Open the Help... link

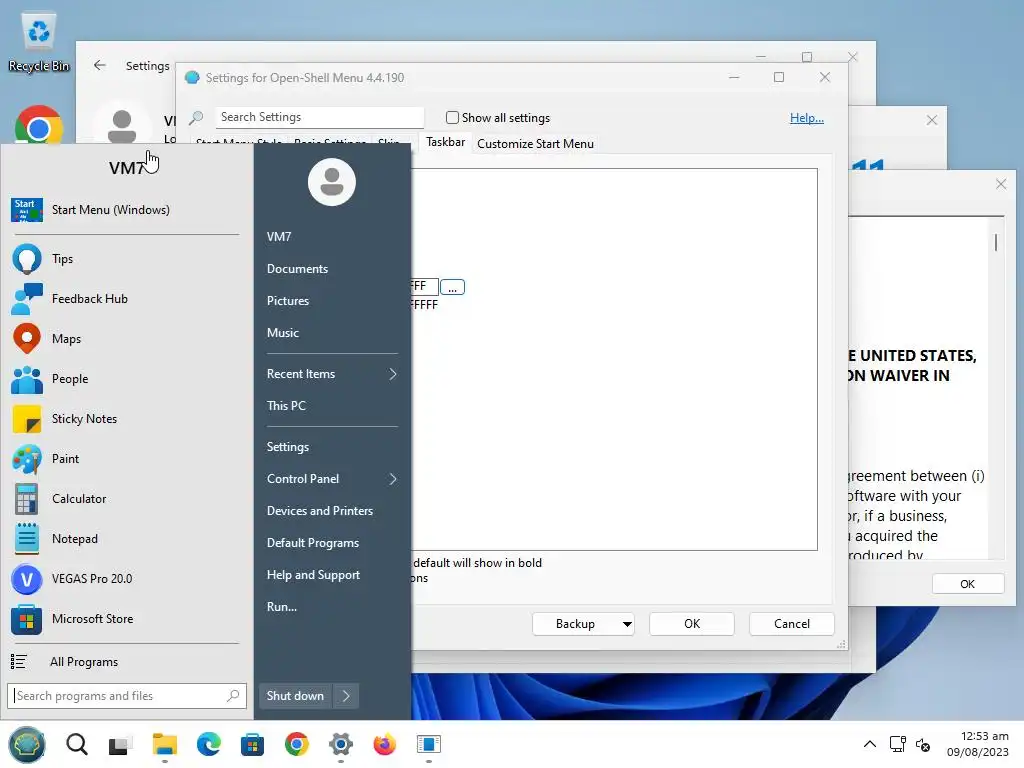[x=807, y=118]
